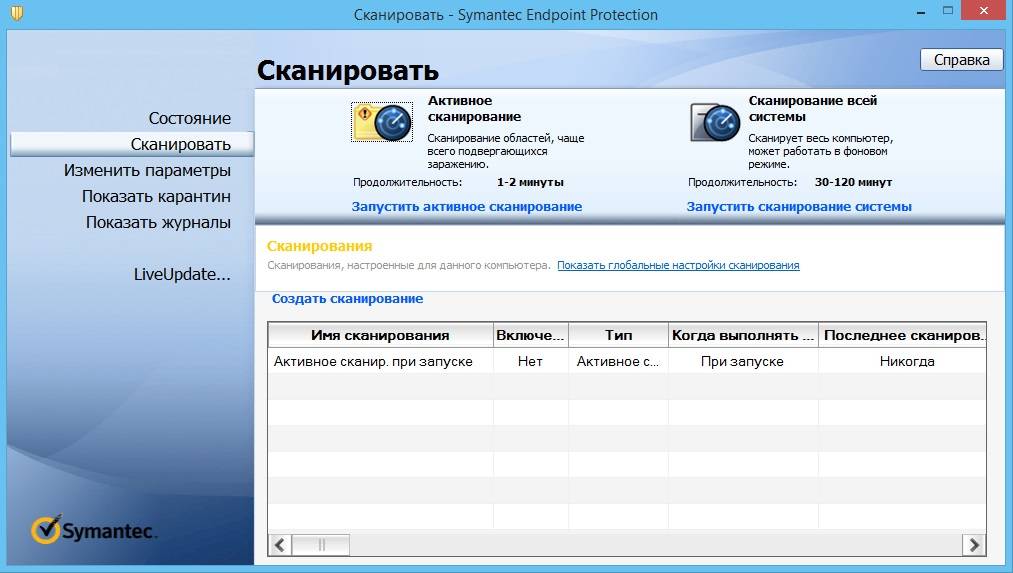Click the horizontal scrollbar thumb

[320, 545]
